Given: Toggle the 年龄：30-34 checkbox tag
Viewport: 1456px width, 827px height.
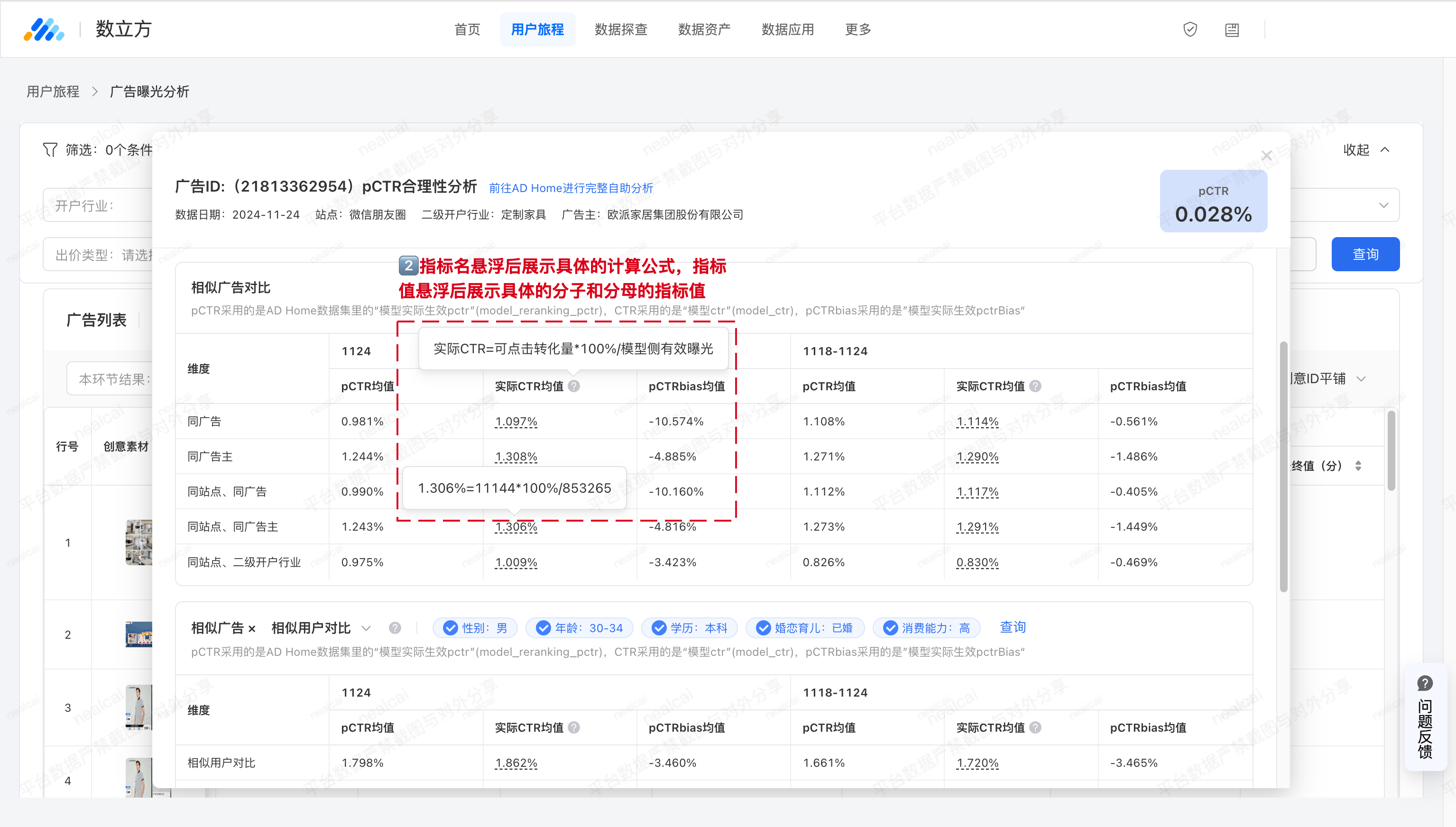Looking at the screenshot, I should tap(544, 628).
